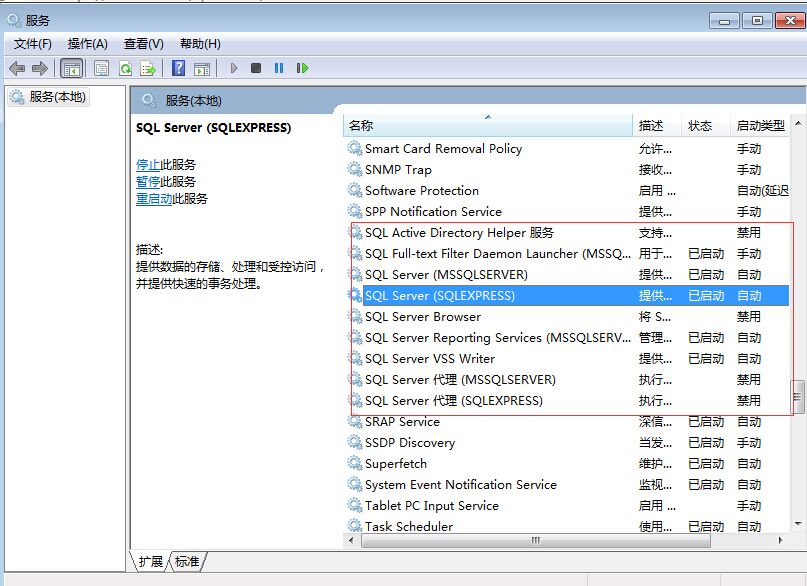Select SQL Full-text Filter Daemon Launcher row
The height and width of the screenshot is (586, 807).
click(x=566, y=254)
